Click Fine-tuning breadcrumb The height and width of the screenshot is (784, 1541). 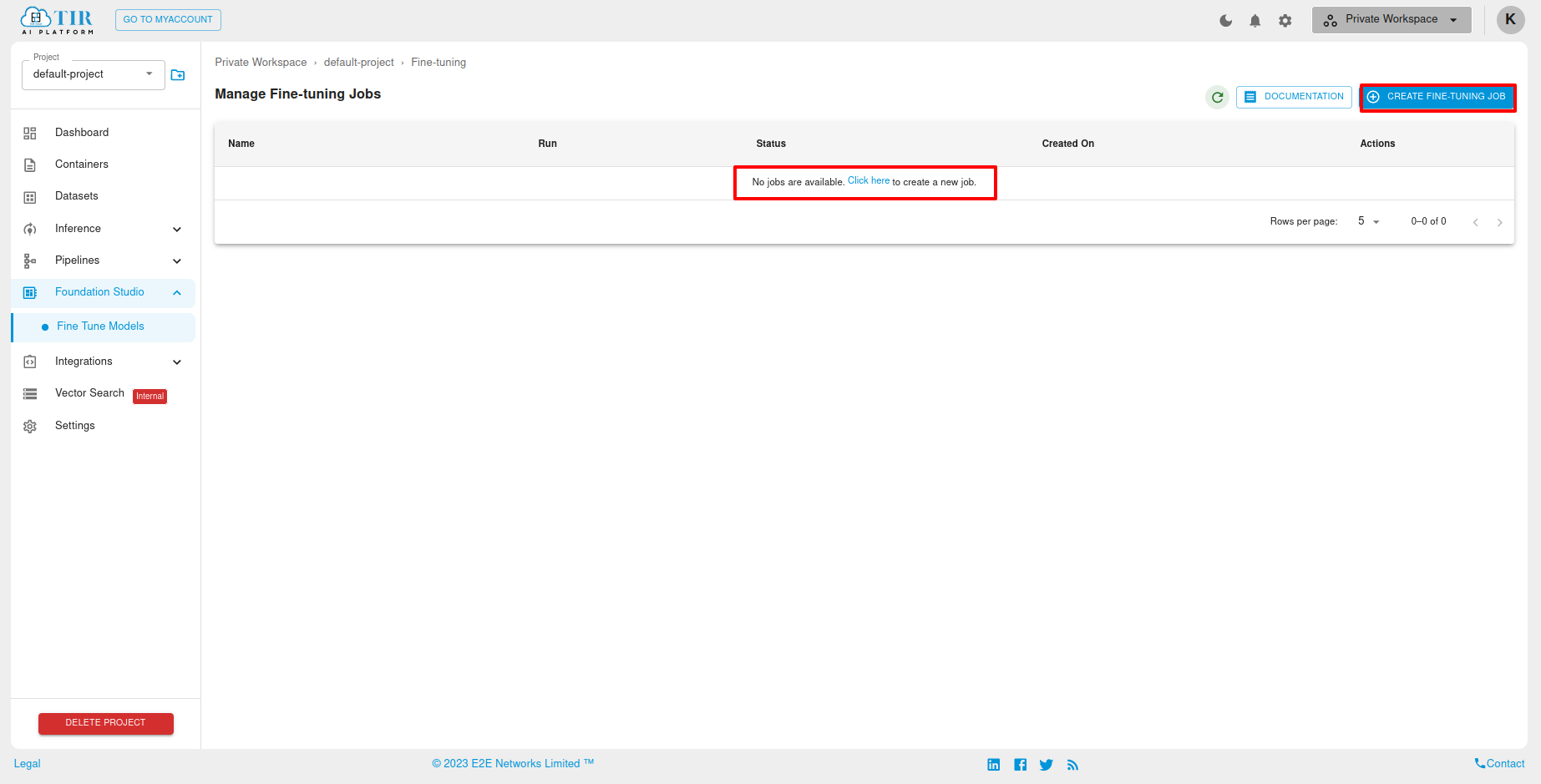(438, 63)
